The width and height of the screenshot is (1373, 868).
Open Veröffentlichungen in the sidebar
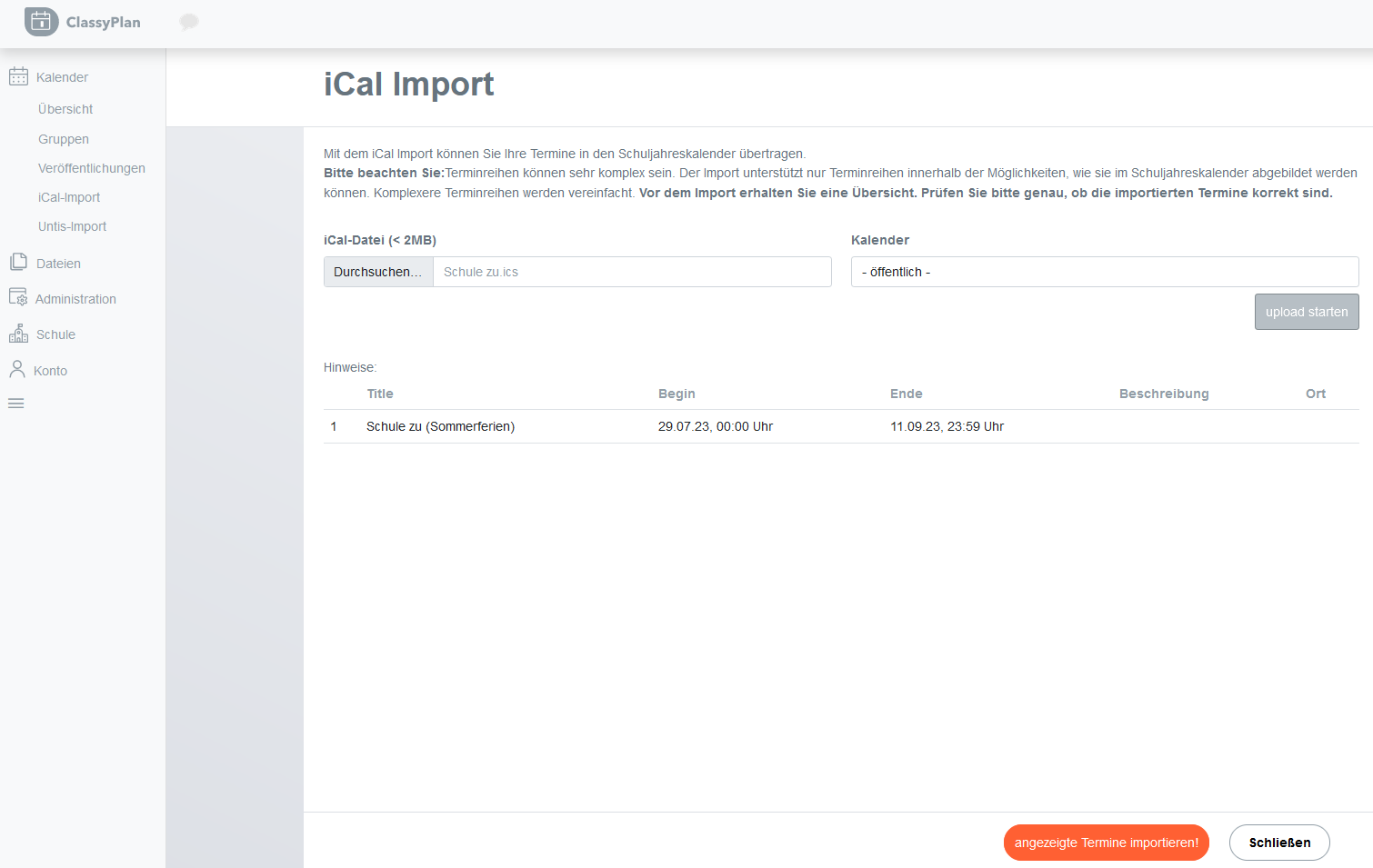click(92, 168)
